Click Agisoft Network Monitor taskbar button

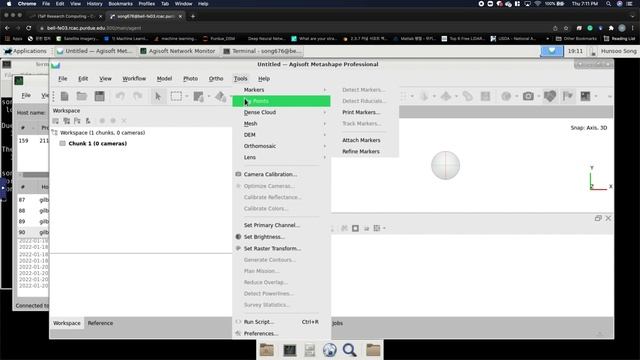(x=178, y=51)
